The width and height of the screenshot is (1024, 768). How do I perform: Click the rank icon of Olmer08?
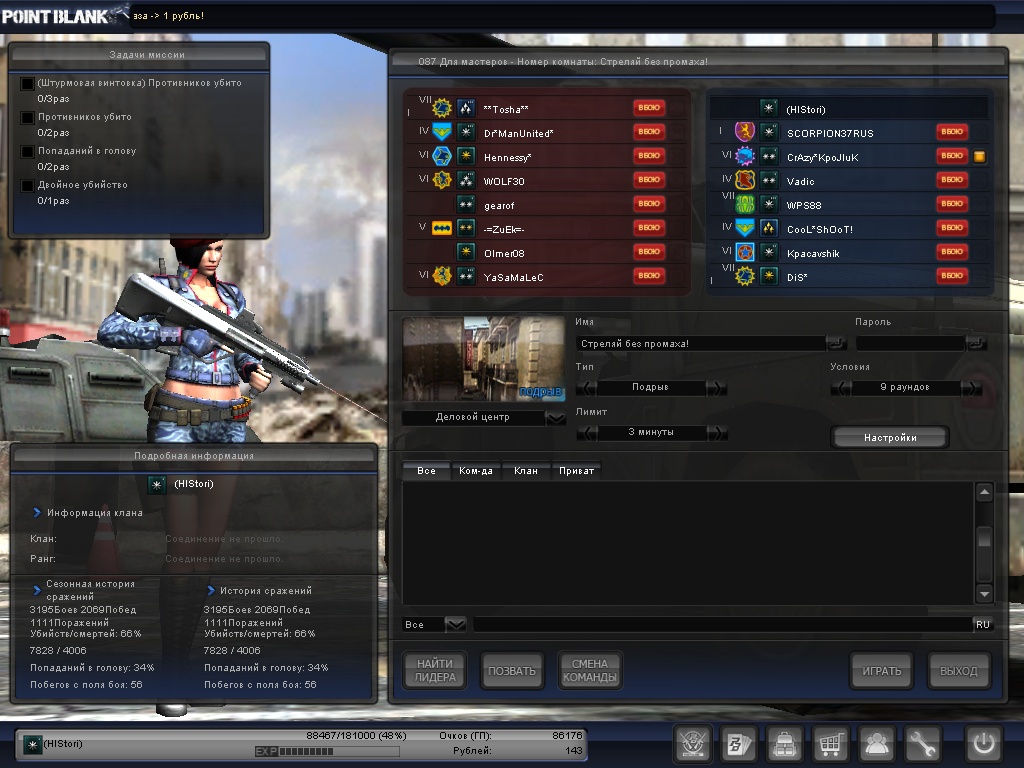466,252
